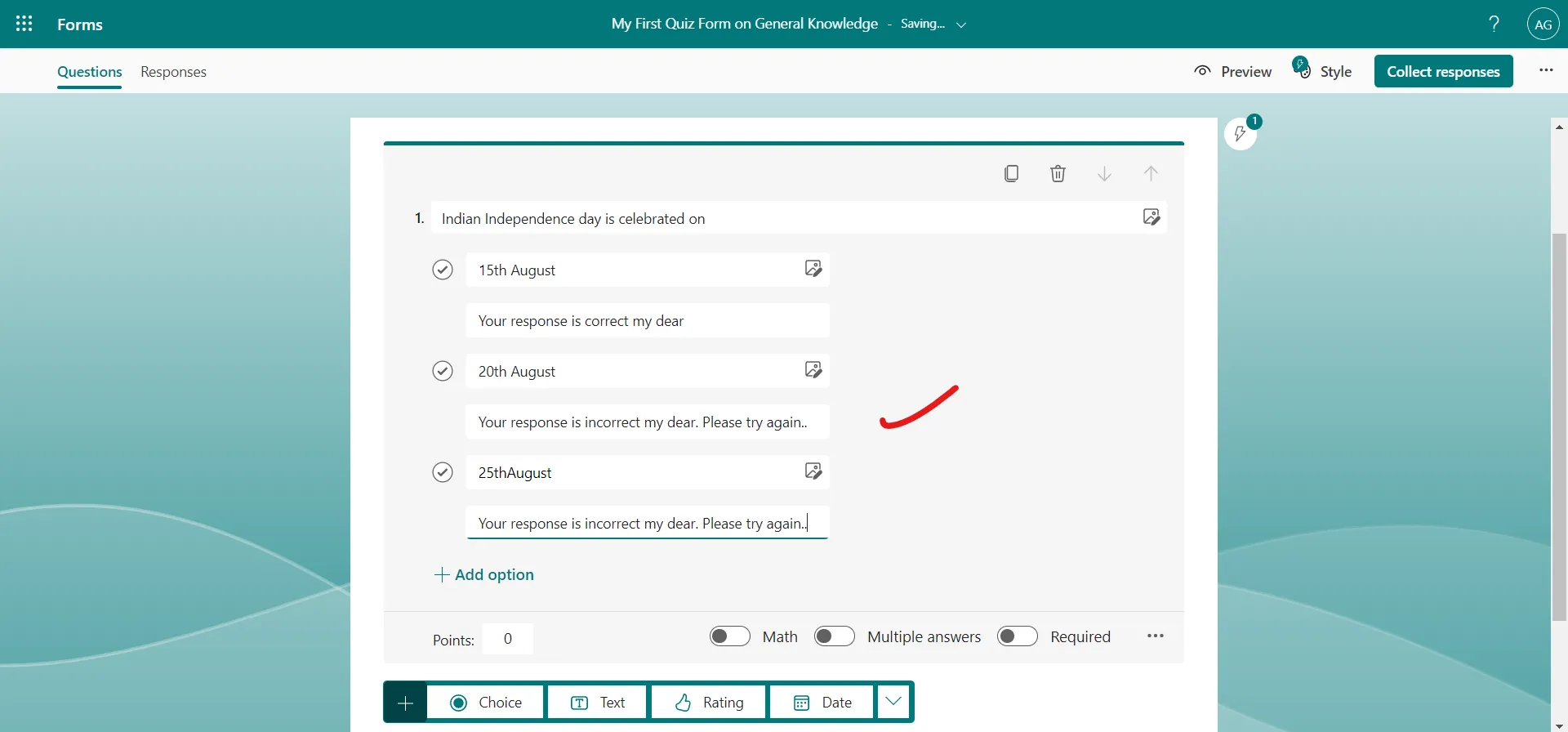The width and height of the screenshot is (1568, 732).
Task: Add a Choice question
Action: point(485,703)
